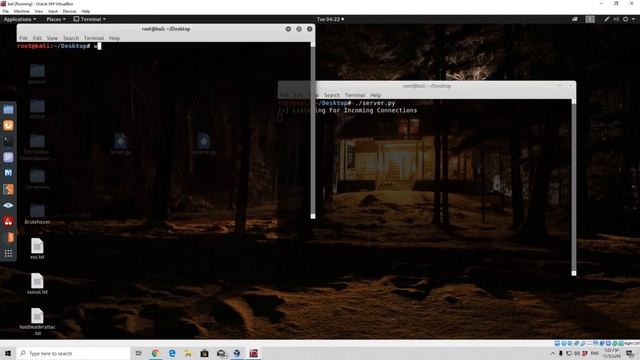Click the Windows Start button
Viewport: 640px width, 360px height.
pos(8,353)
